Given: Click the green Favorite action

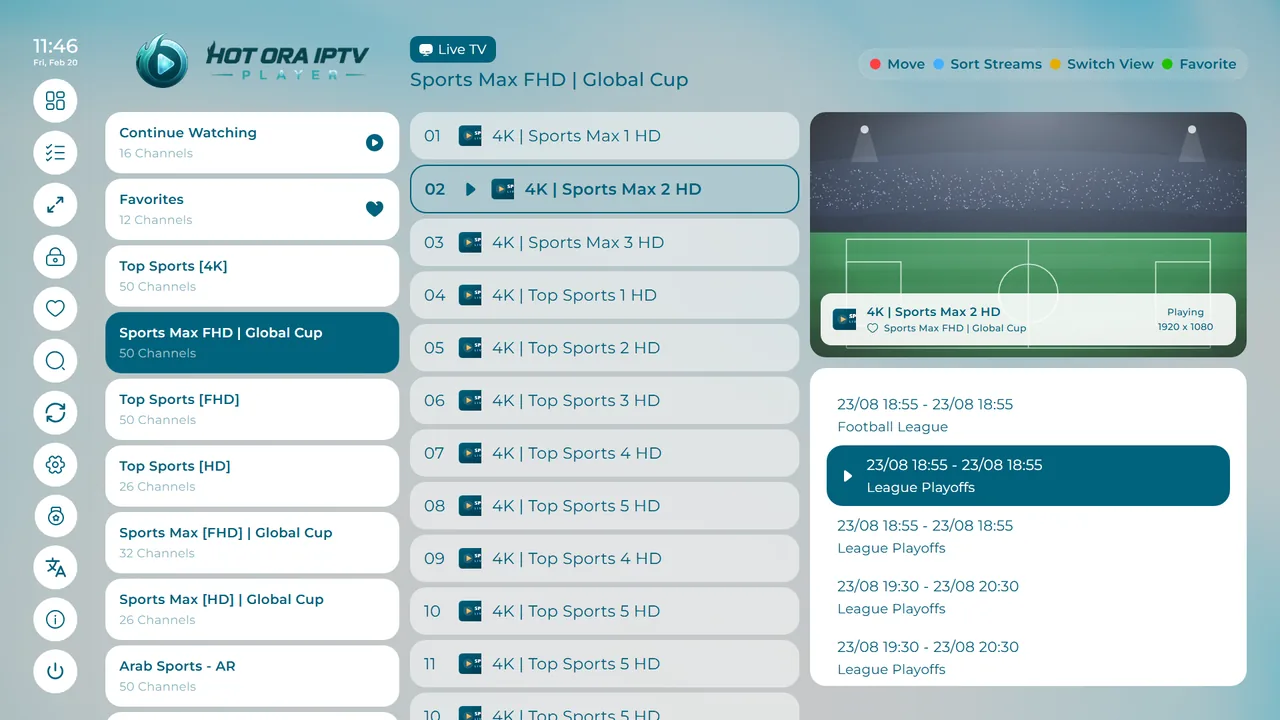Looking at the screenshot, I should [x=1198, y=64].
